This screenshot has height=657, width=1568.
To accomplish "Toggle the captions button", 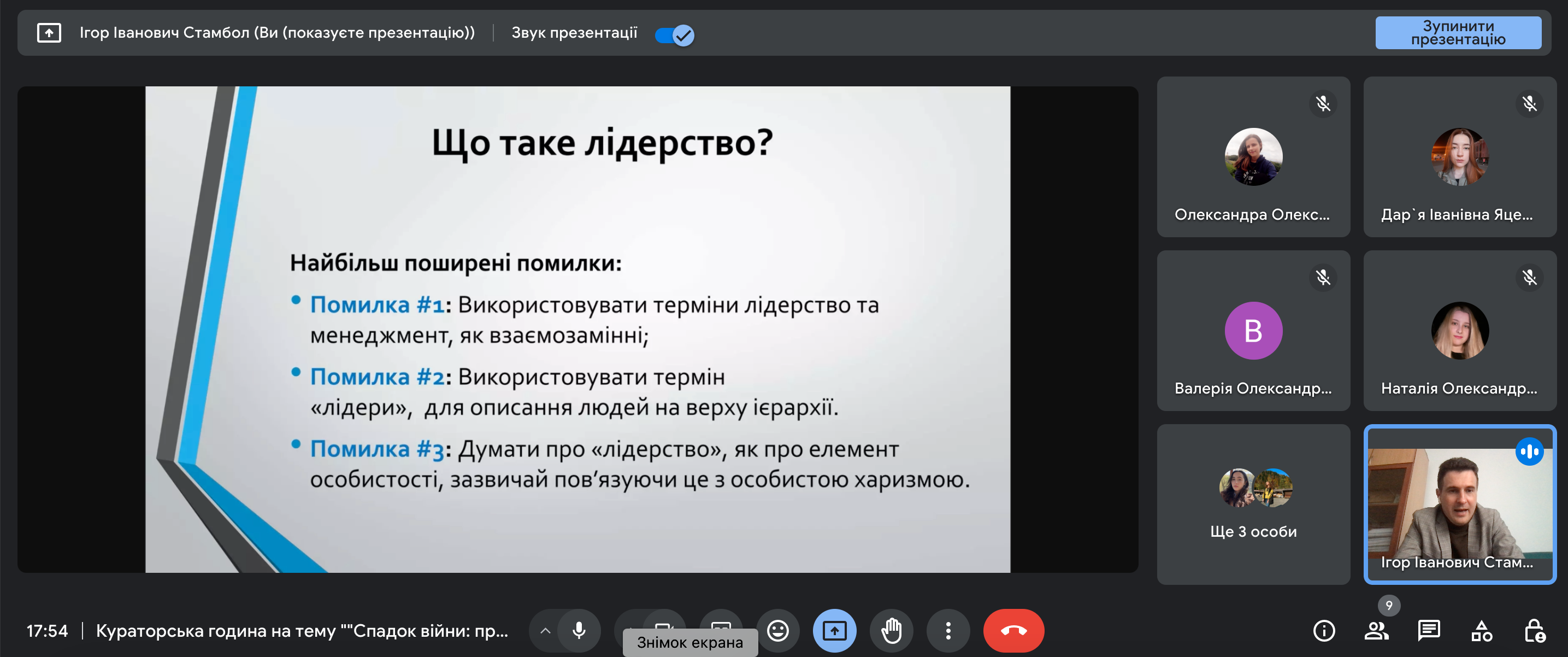I will (721, 620).
